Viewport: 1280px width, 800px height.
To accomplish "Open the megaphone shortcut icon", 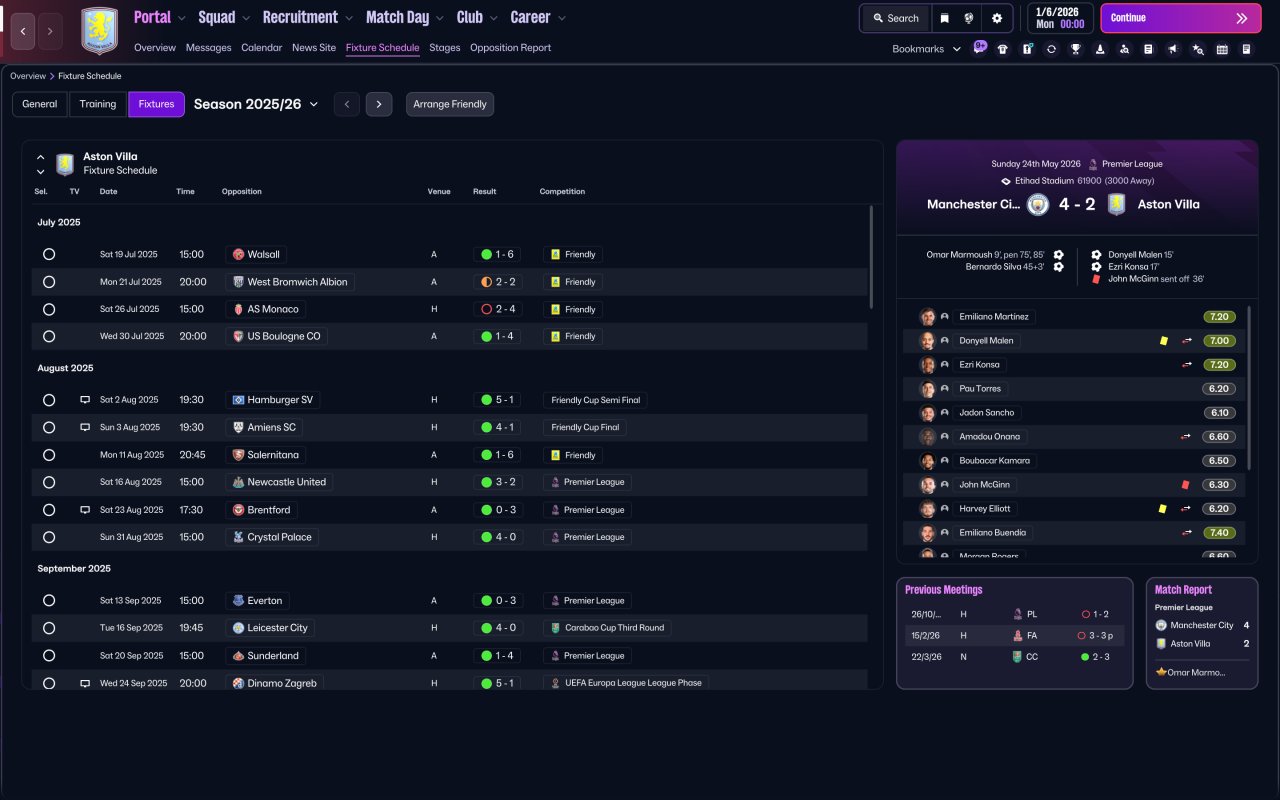I will [1173, 49].
